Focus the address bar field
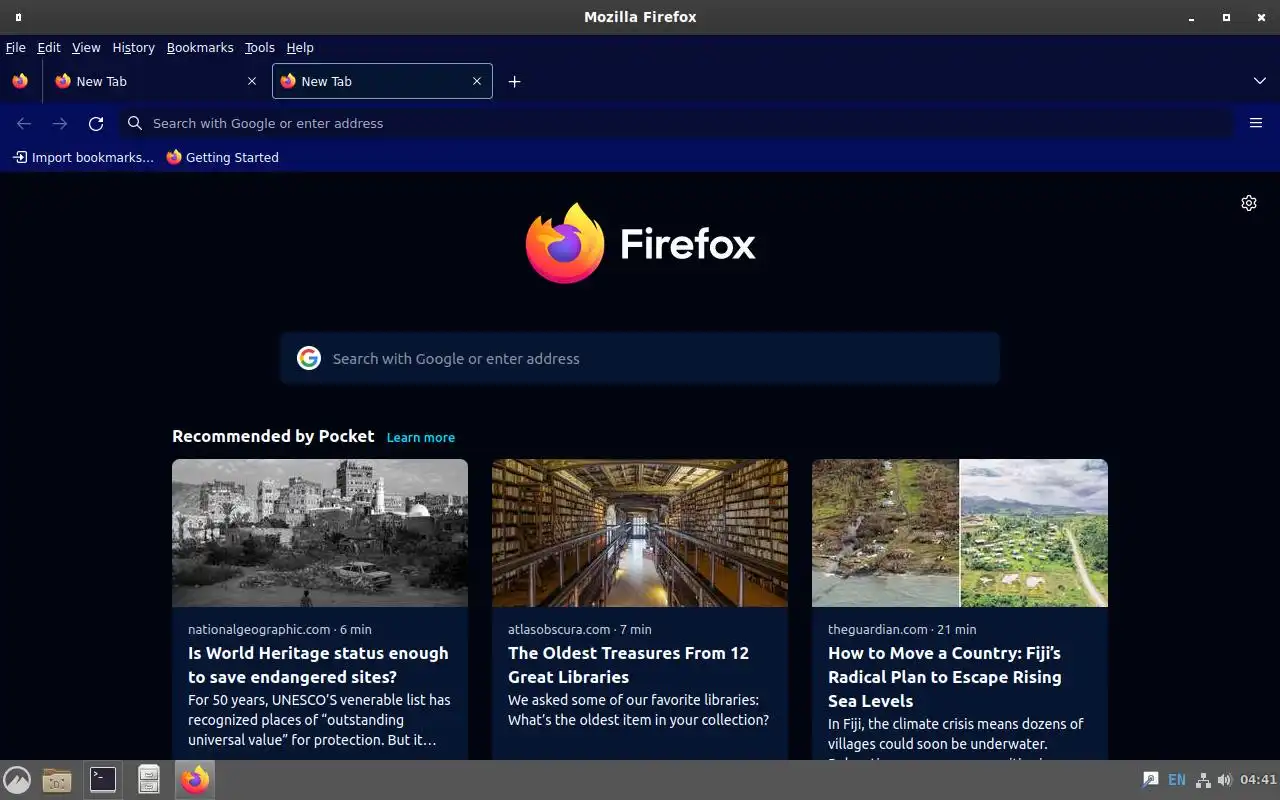This screenshot has width=1280, height=800. coord(677,123)
